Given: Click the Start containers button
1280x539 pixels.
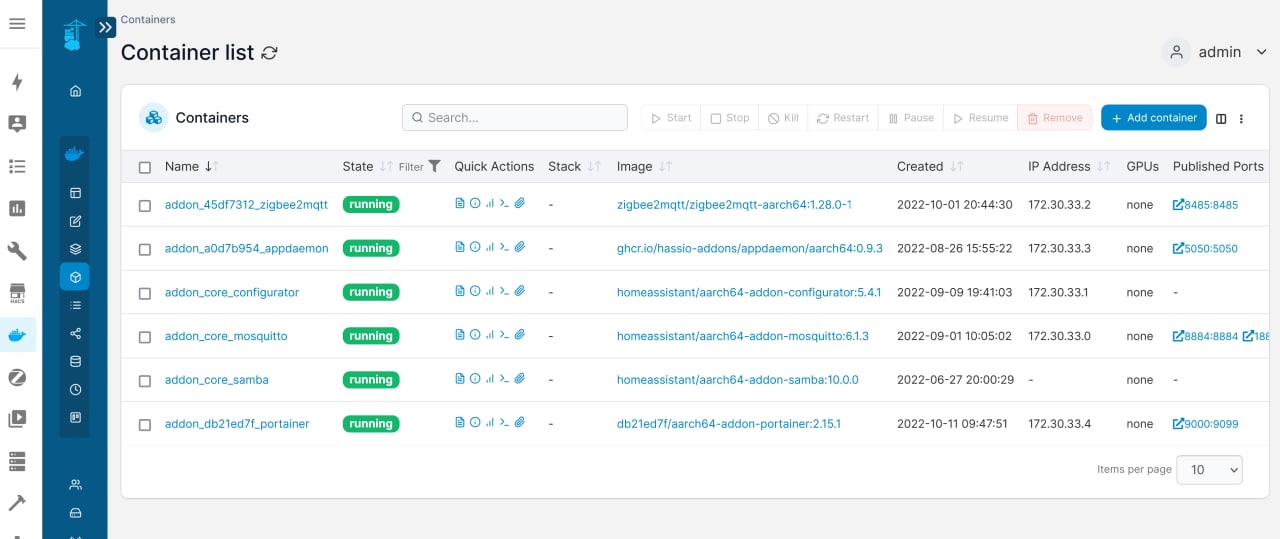Looking at the screenshot, I should click(x=671, y=118).
